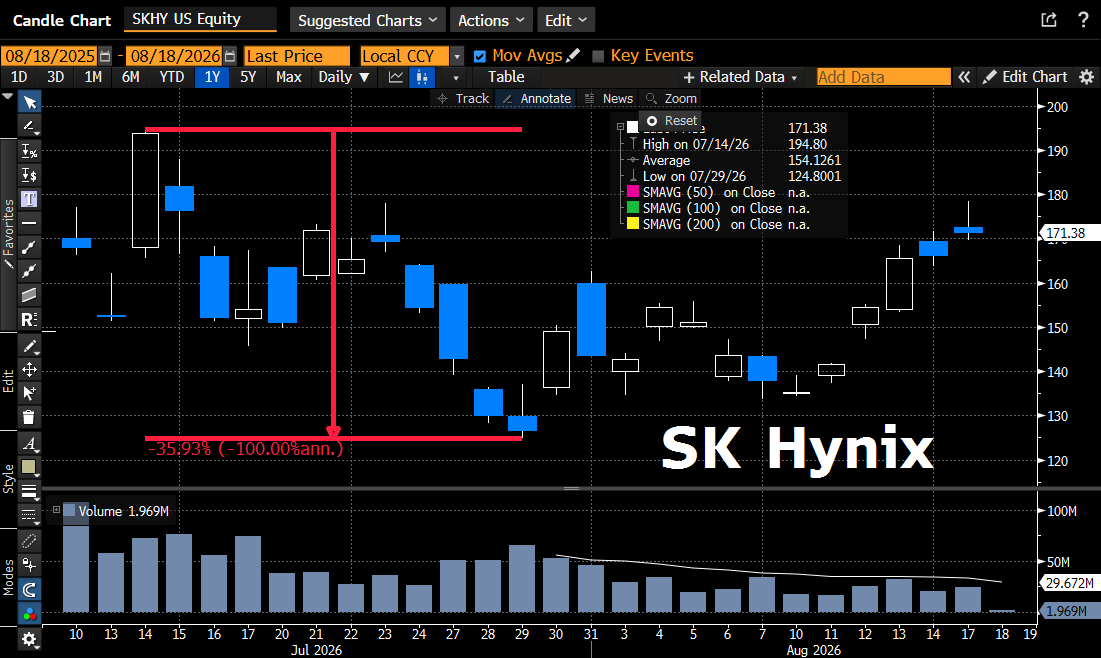Open the Actions dropdown menu
This screenshot has height=658, width=1101.
click(x=491, y=20)
